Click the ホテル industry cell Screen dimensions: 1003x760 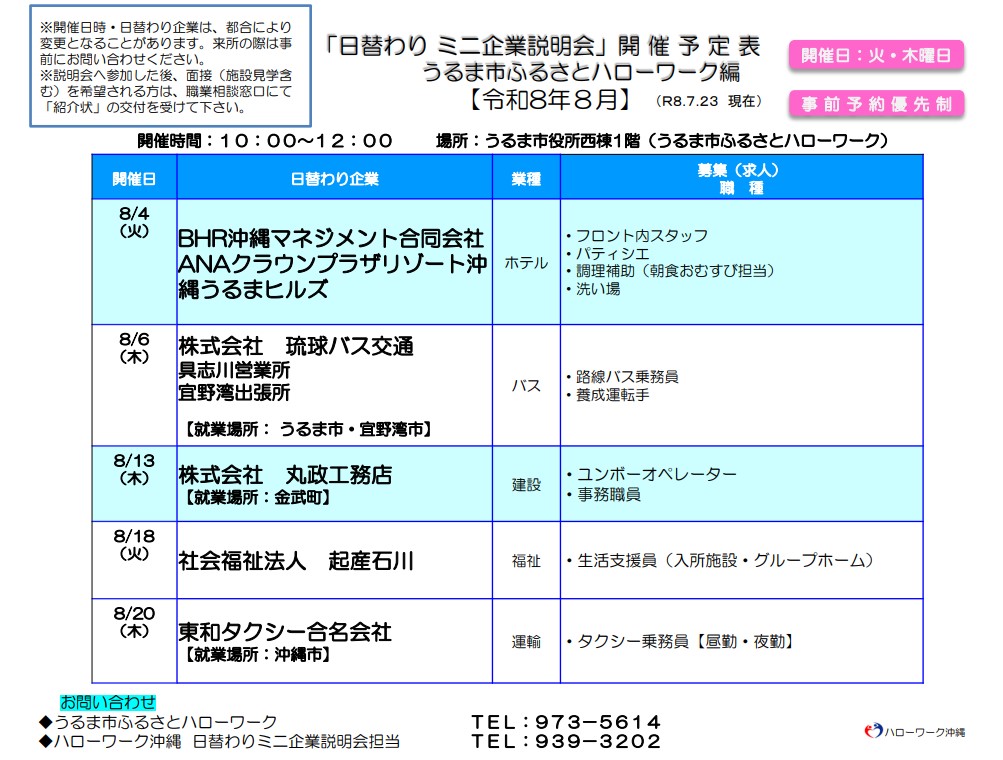pyautogui.click(x=526, y=262)
